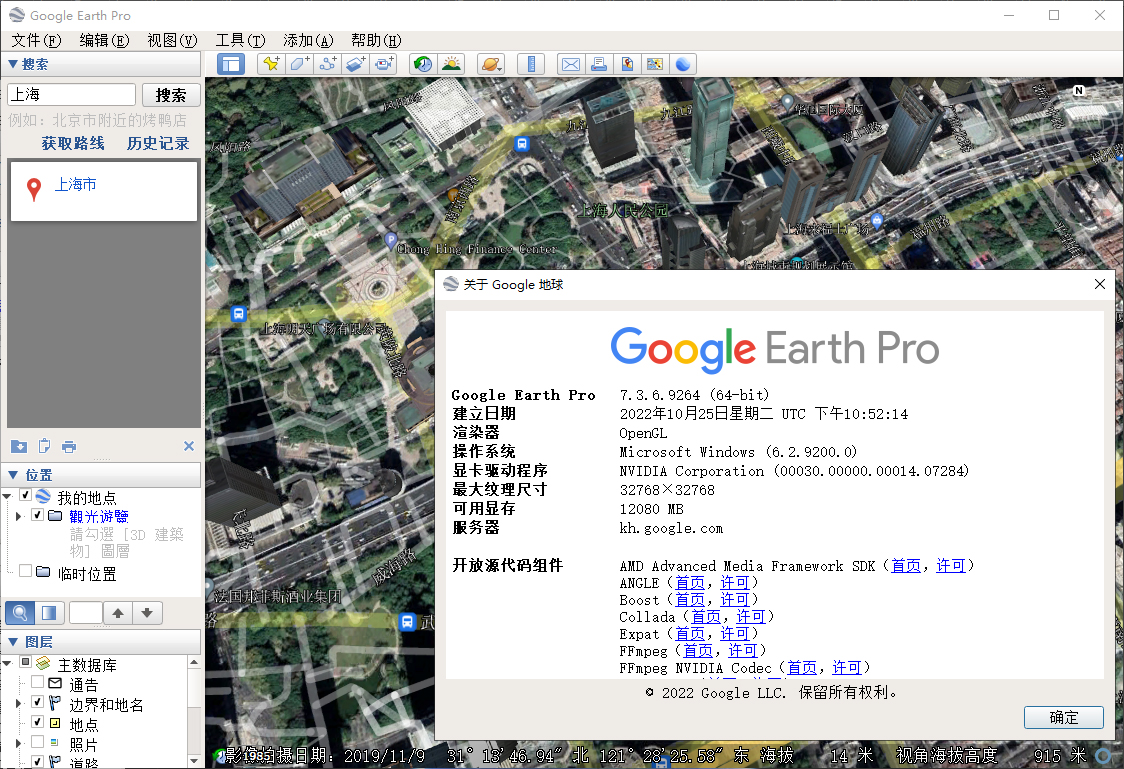Enable the 临时位置 folder checkbox

(x=25, y=572)
